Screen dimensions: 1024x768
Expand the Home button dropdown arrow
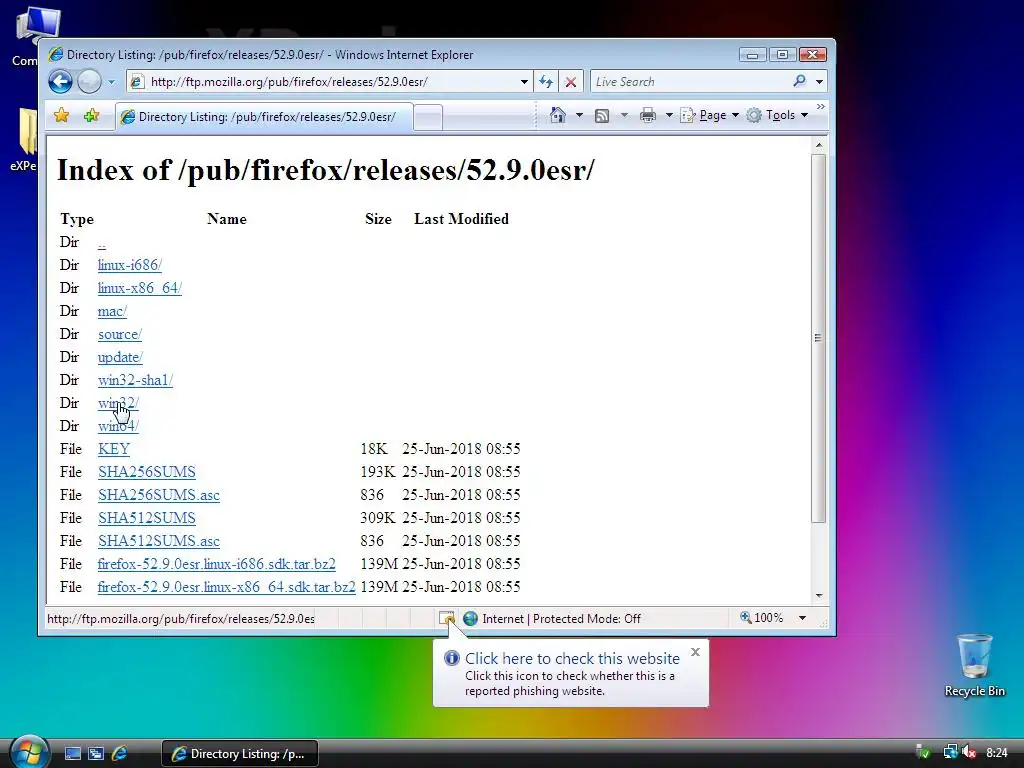coord(579,116)
